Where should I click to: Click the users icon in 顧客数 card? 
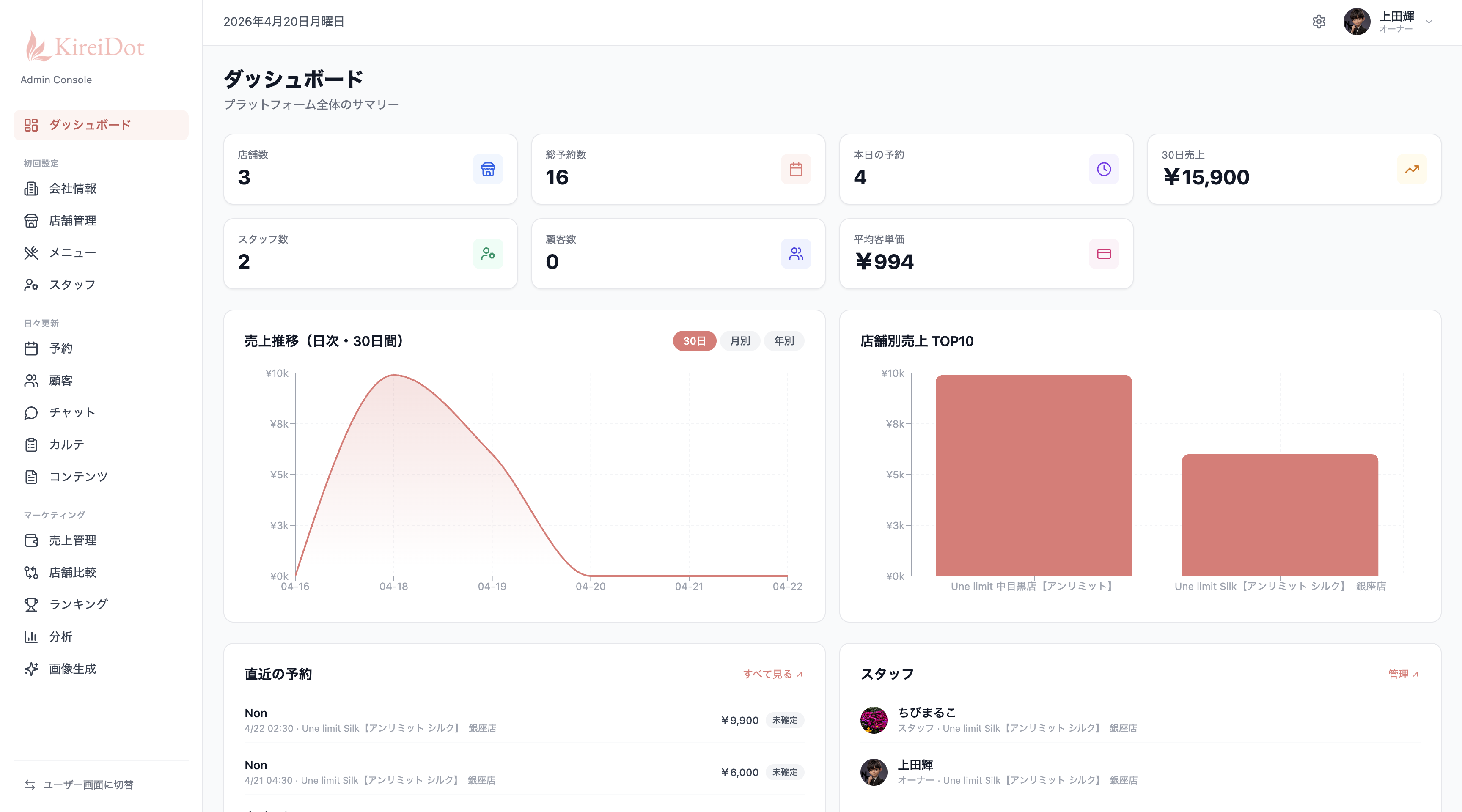point(796,254)
